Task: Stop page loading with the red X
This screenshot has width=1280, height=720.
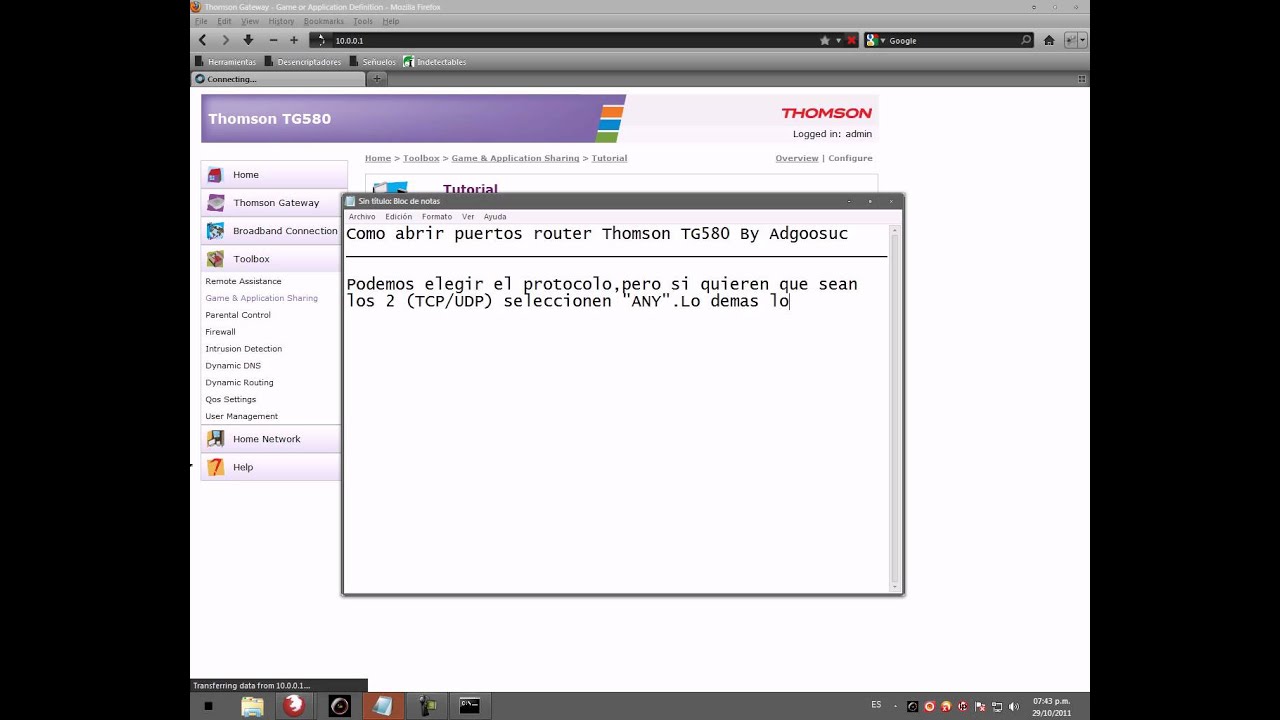Action: click(851, 40)
